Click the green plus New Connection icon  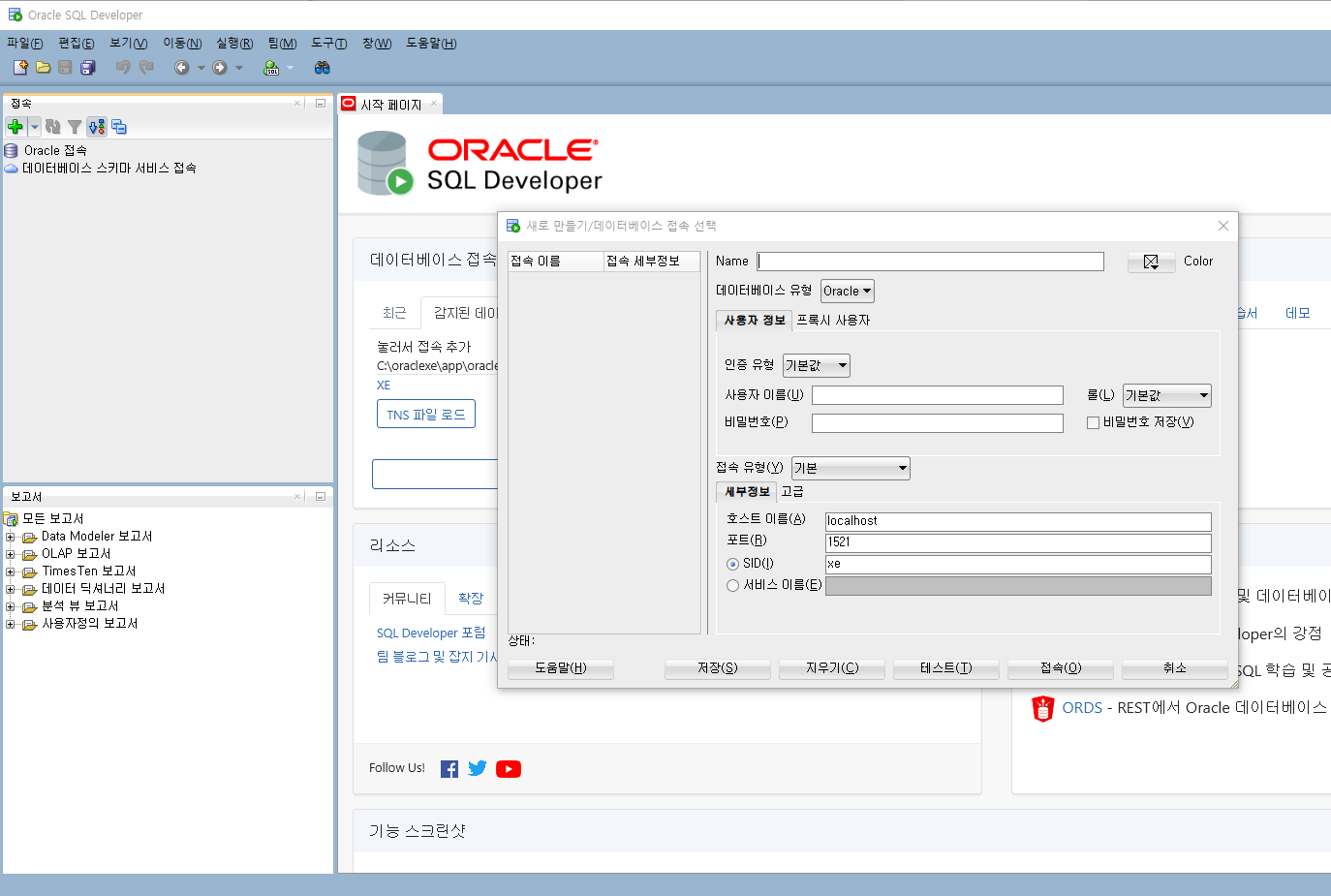tap(15, 127)
